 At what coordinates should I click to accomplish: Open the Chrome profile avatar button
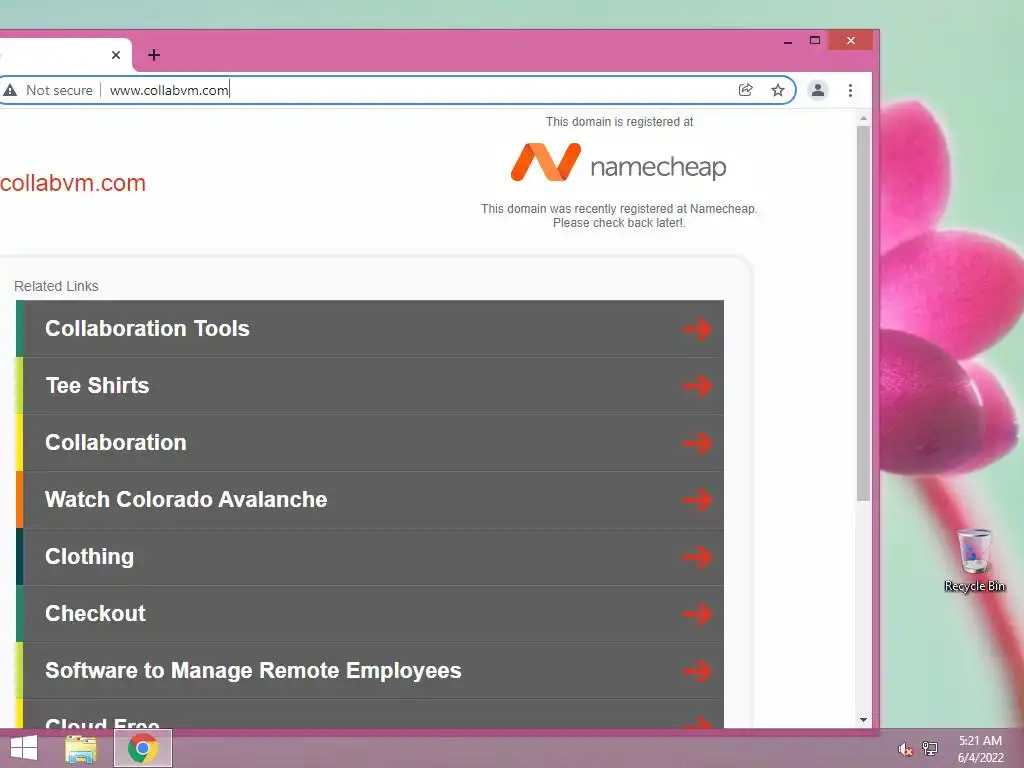[818, 90]
